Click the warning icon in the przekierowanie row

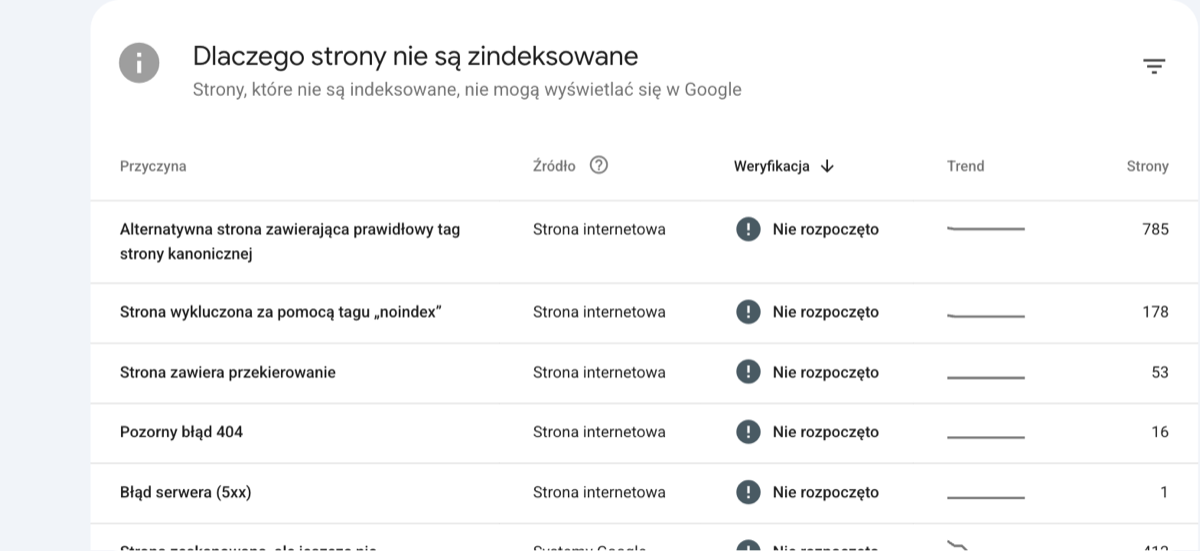[748, 372]
